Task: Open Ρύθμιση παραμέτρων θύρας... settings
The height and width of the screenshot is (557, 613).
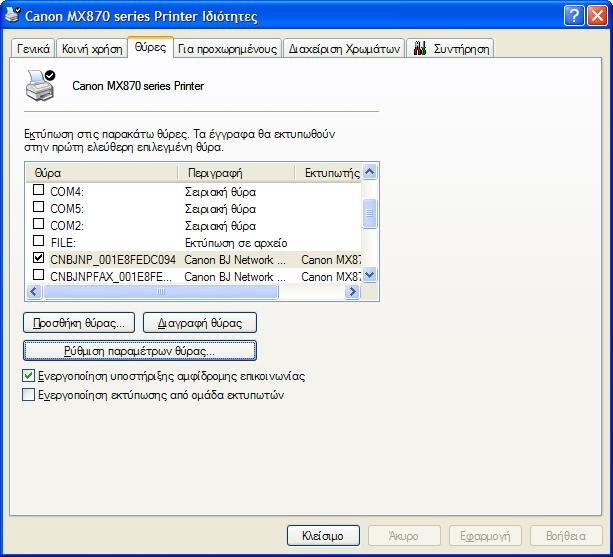Action: [x=140, y=351]
